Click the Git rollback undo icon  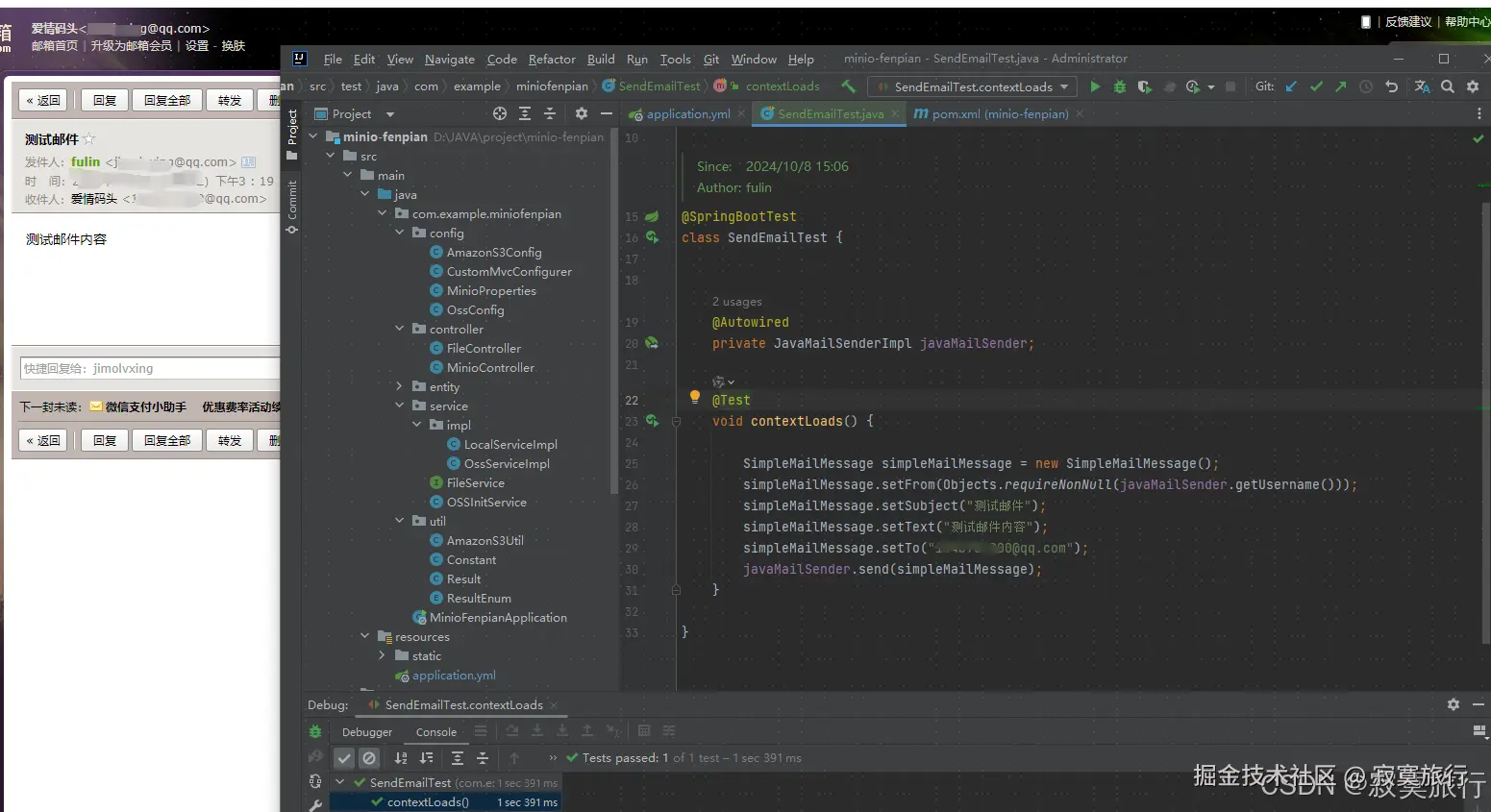click(x=1391, y=86)
